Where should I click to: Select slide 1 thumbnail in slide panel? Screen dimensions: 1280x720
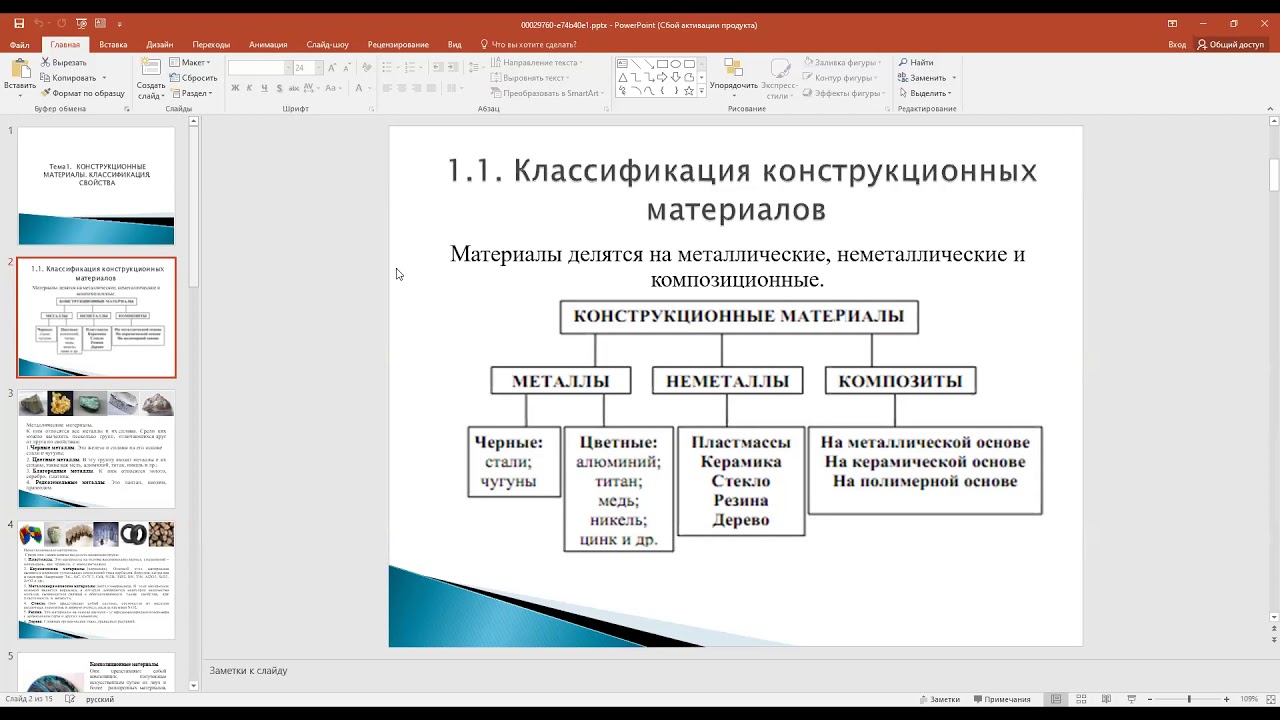click(x=96, y=186)
